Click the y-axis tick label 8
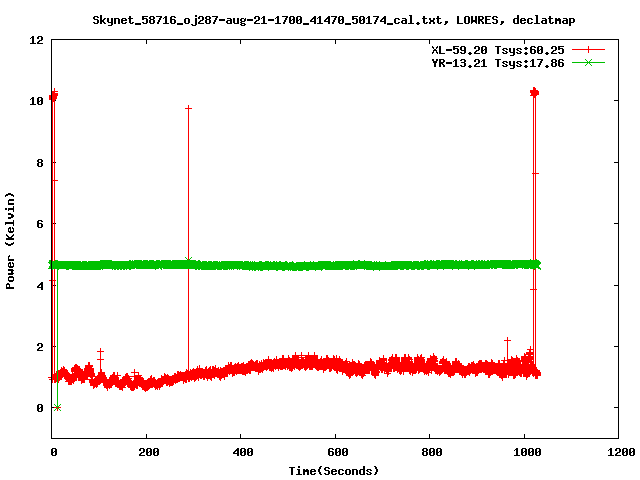Screen dimensions: 640x480 click(x=40, y=163)
